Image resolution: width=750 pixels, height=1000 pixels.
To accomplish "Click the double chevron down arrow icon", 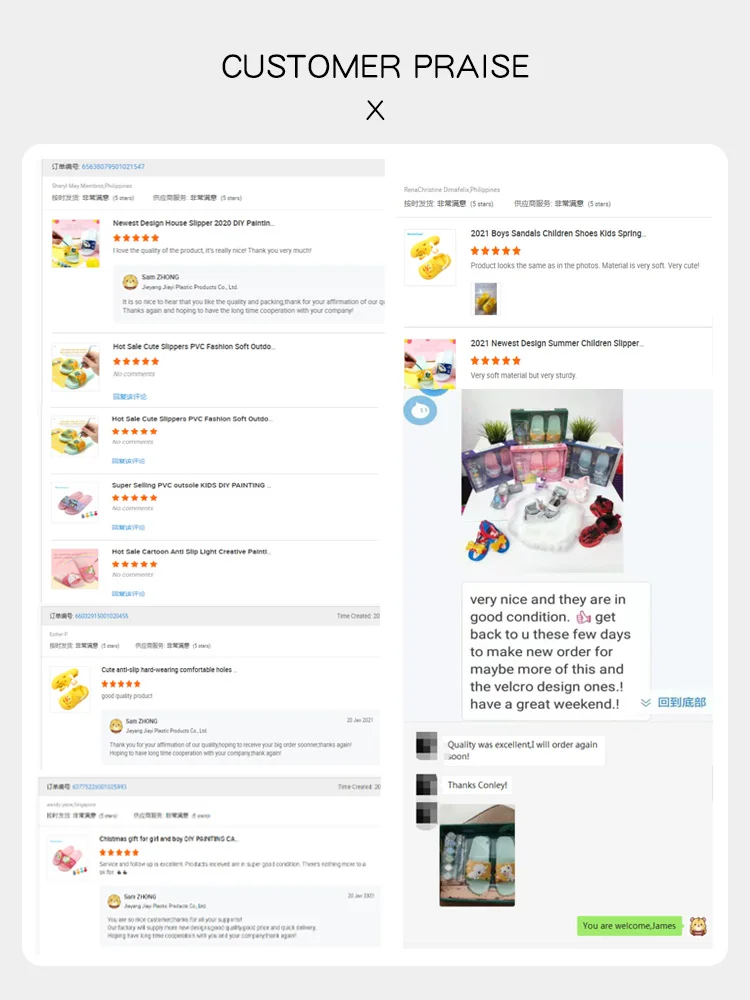I will (x=646, y=702).
